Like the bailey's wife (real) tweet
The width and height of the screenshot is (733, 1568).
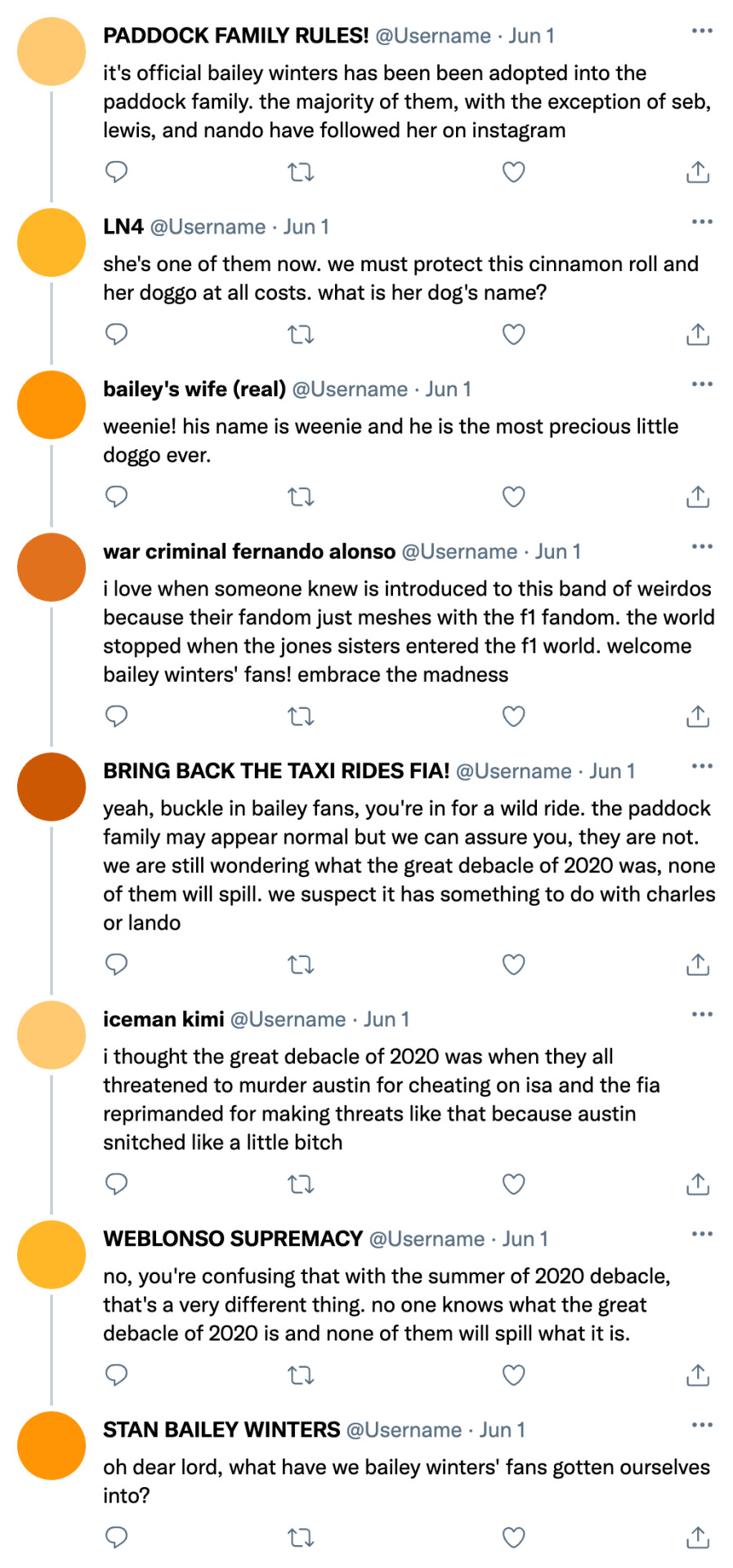513,497
